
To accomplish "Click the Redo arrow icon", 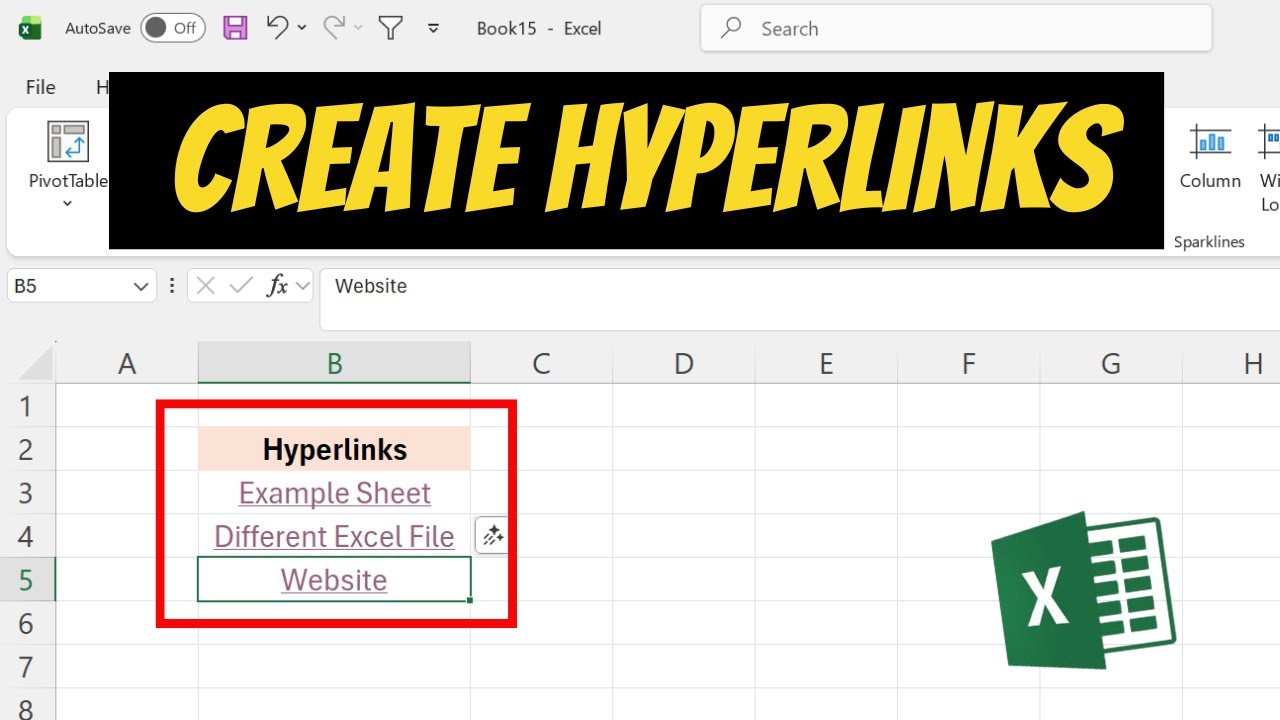I will [x=334, y=28].
